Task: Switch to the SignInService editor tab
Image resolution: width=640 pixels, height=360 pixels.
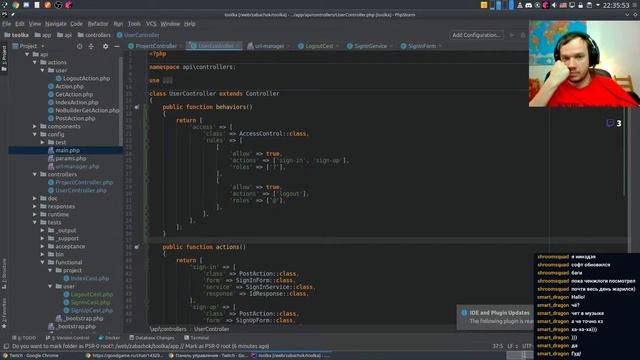Action: [x=367, y=46]
